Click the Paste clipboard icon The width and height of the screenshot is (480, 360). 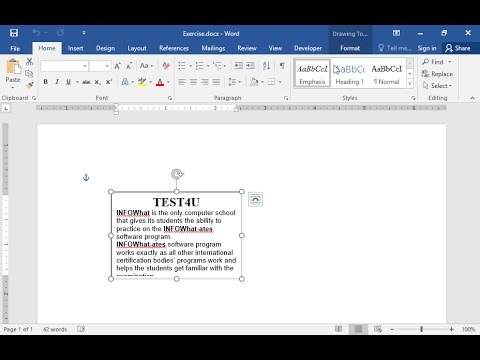point(13,66)
